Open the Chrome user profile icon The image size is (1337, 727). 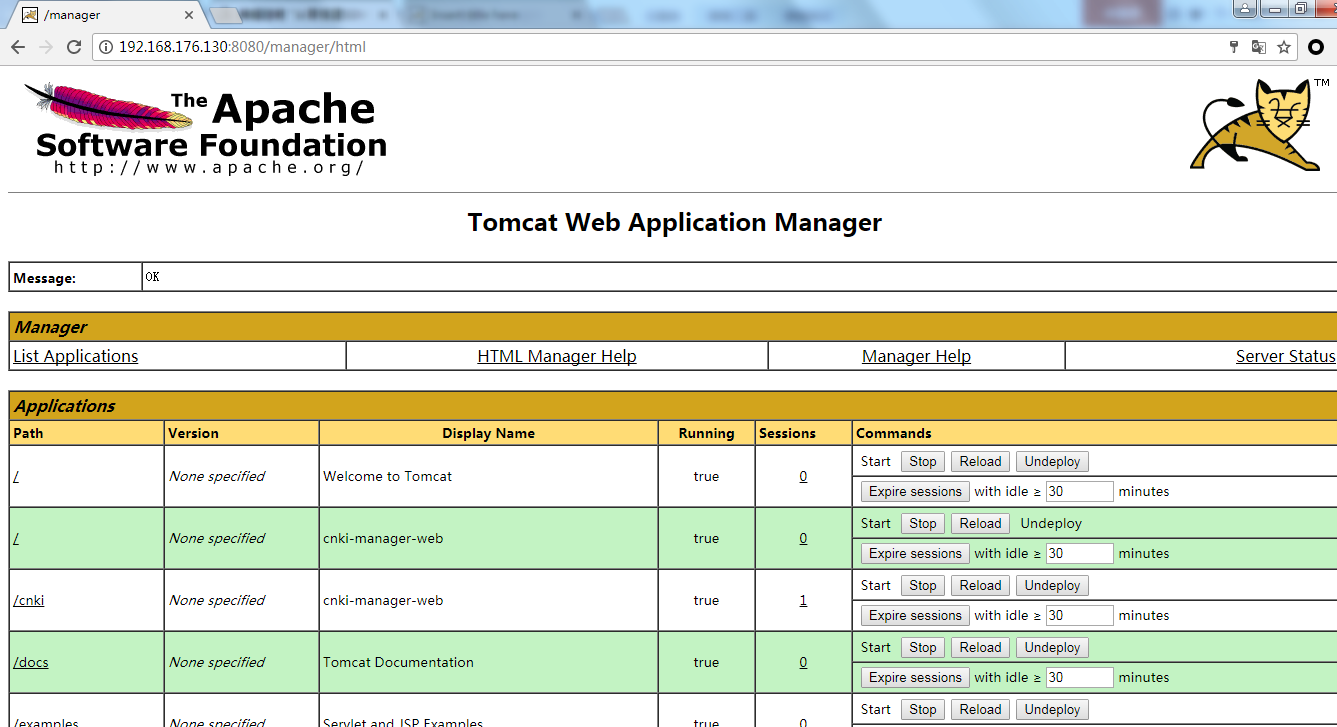(1245, 8)
